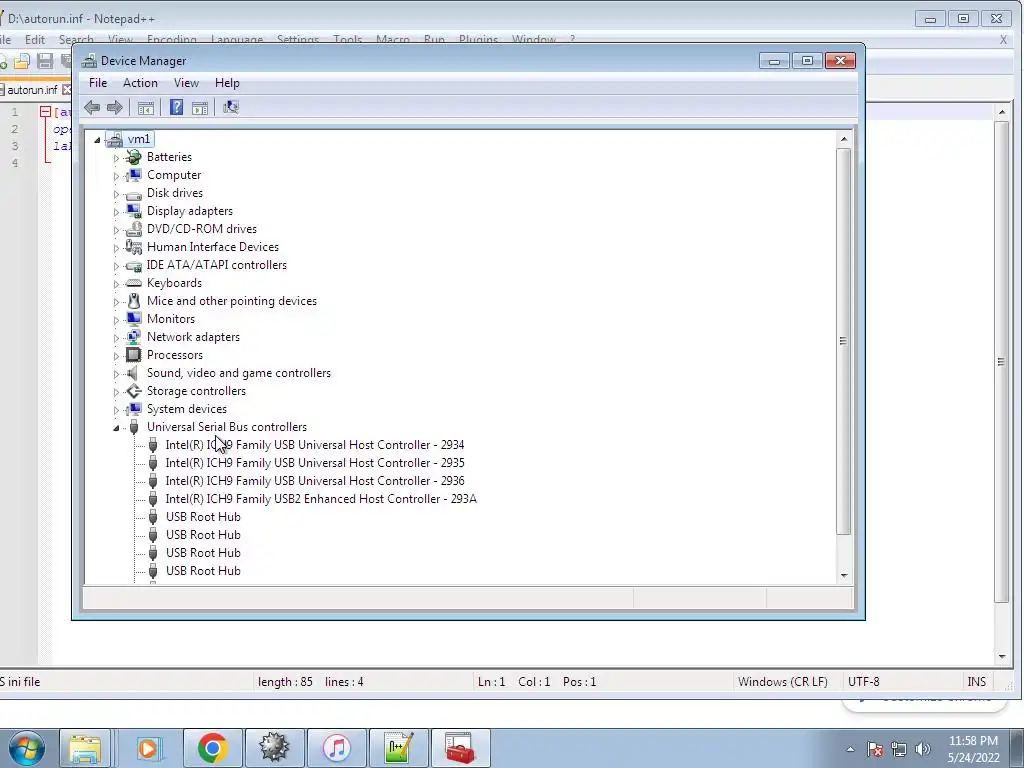Select Intel ICH9 USB Universal Host Controller - 2935

click(x=315, y=463)
